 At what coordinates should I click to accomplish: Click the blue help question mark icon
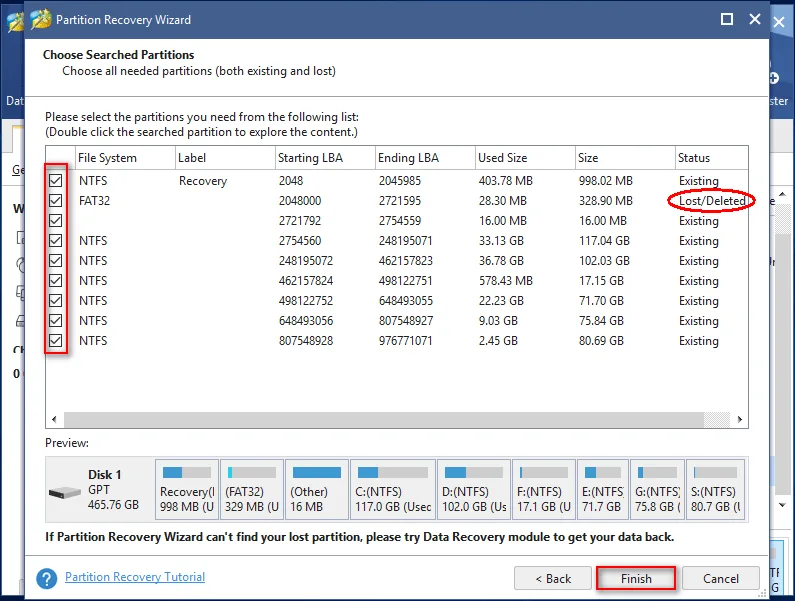pos(47,578)
